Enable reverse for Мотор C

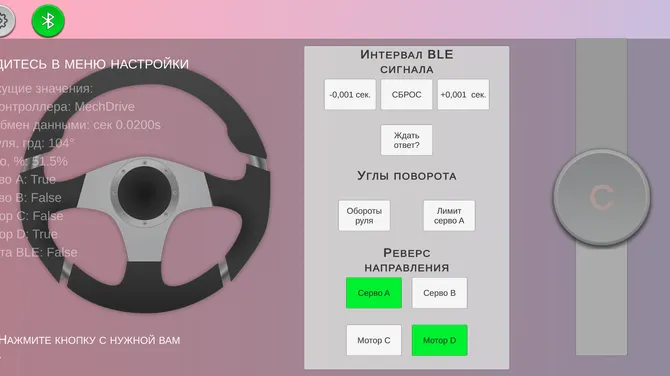coord(374,340)
